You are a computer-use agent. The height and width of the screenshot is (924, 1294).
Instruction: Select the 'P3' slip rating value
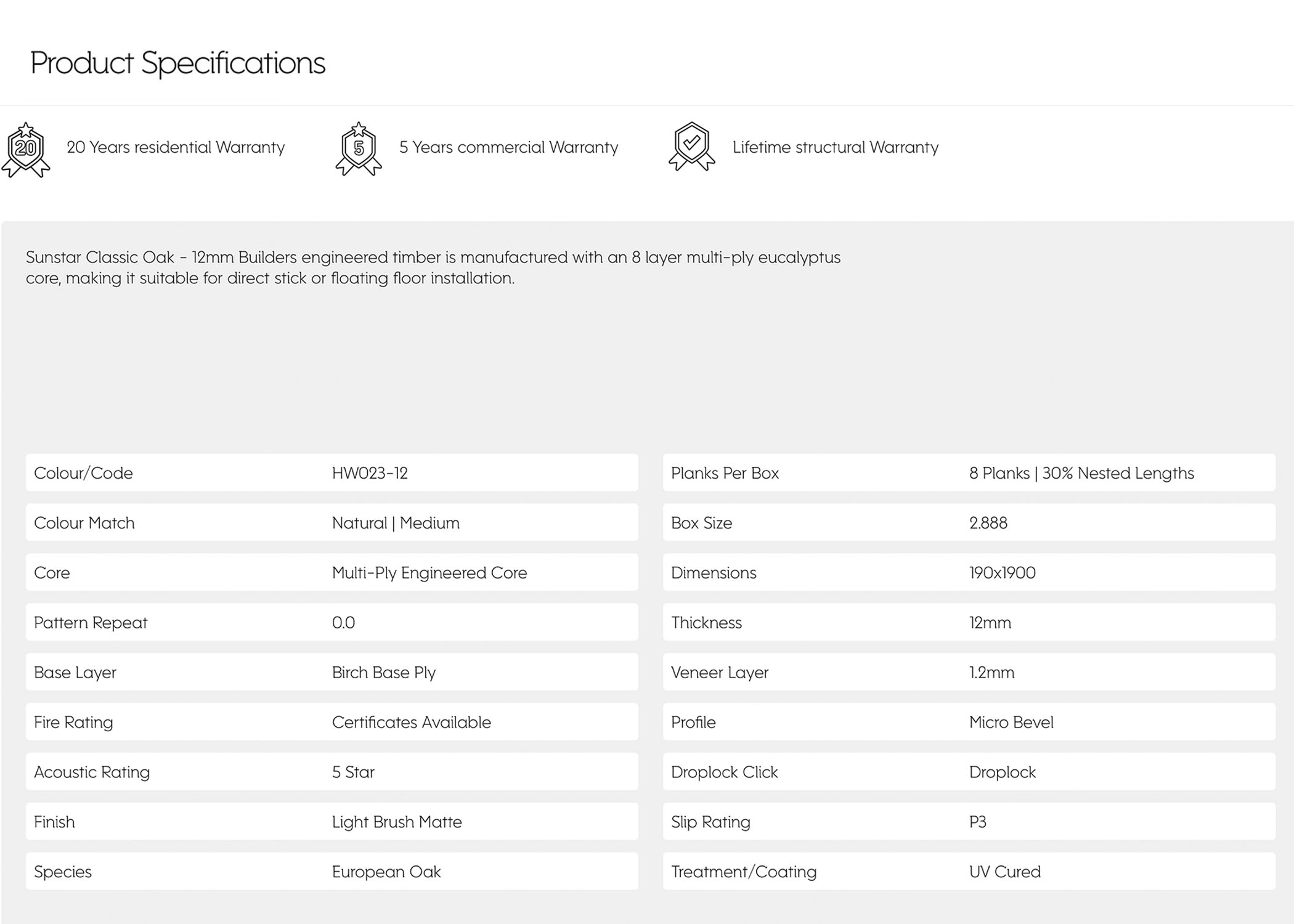pos(978,822)
